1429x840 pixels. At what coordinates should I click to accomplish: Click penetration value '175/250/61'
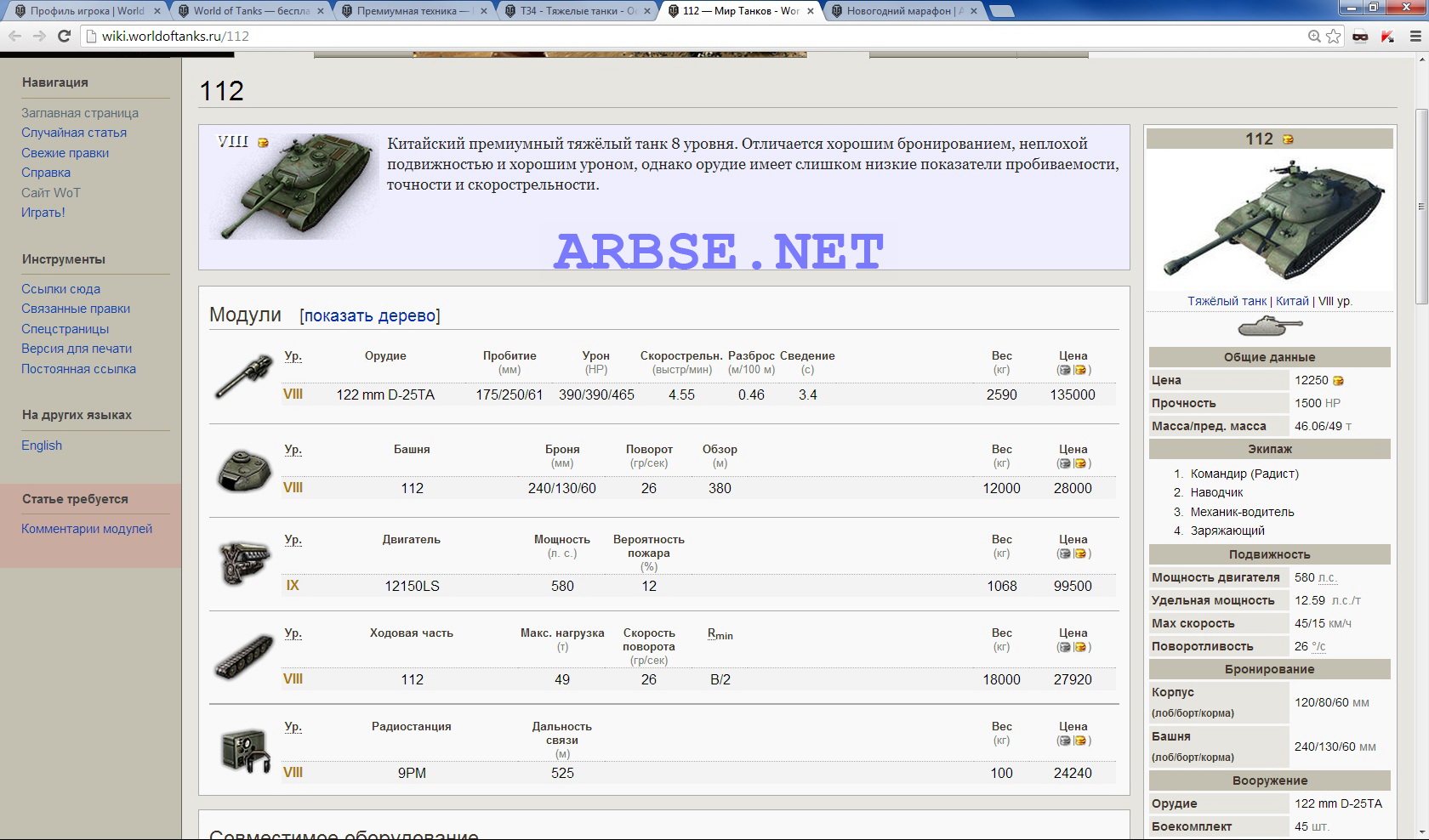510,394
